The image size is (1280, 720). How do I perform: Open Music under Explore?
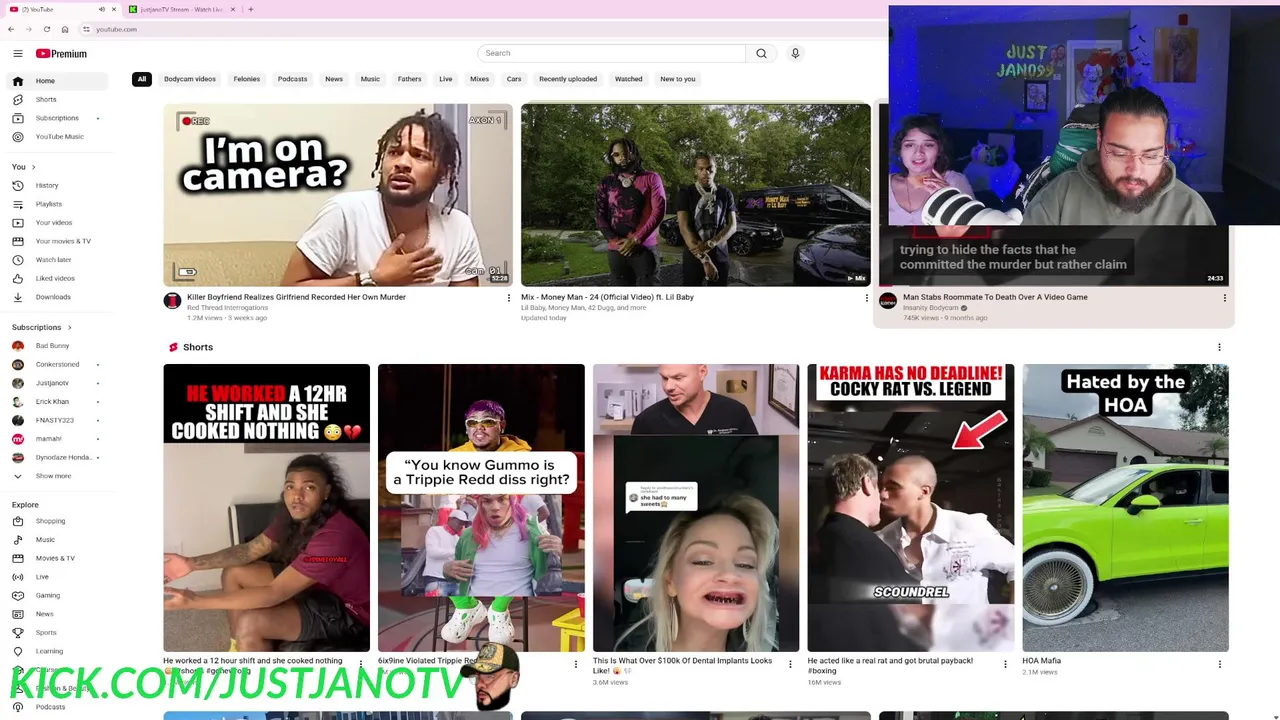pos(60,539)
